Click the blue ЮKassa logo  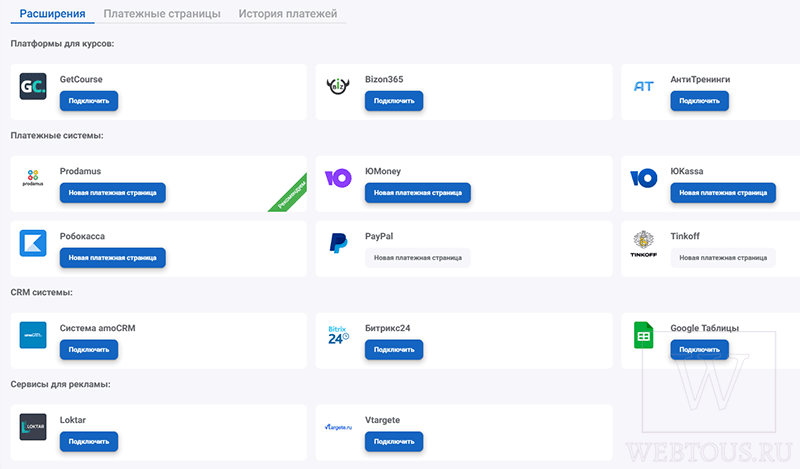pyautogui.click(x=643, y=178)
